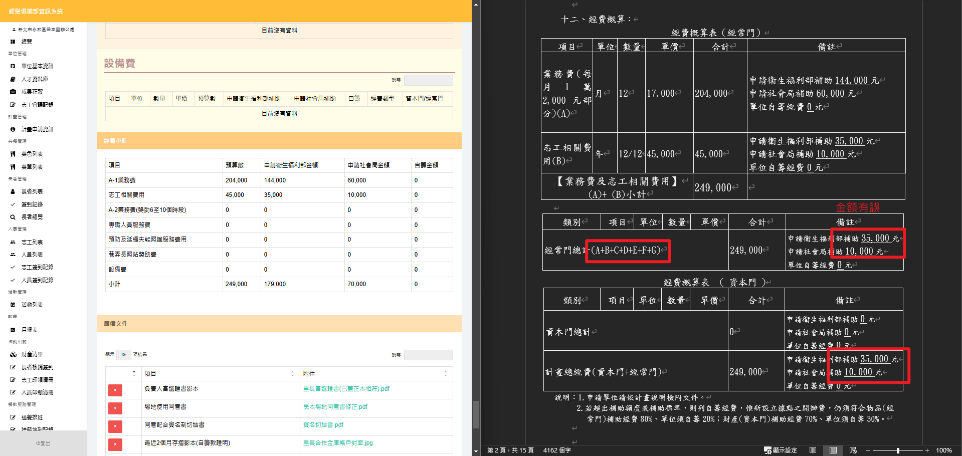Click red delete button for the 場地使用同意書 row
The width and height of the screenshot is (962, 456).
tap(114, 406)
